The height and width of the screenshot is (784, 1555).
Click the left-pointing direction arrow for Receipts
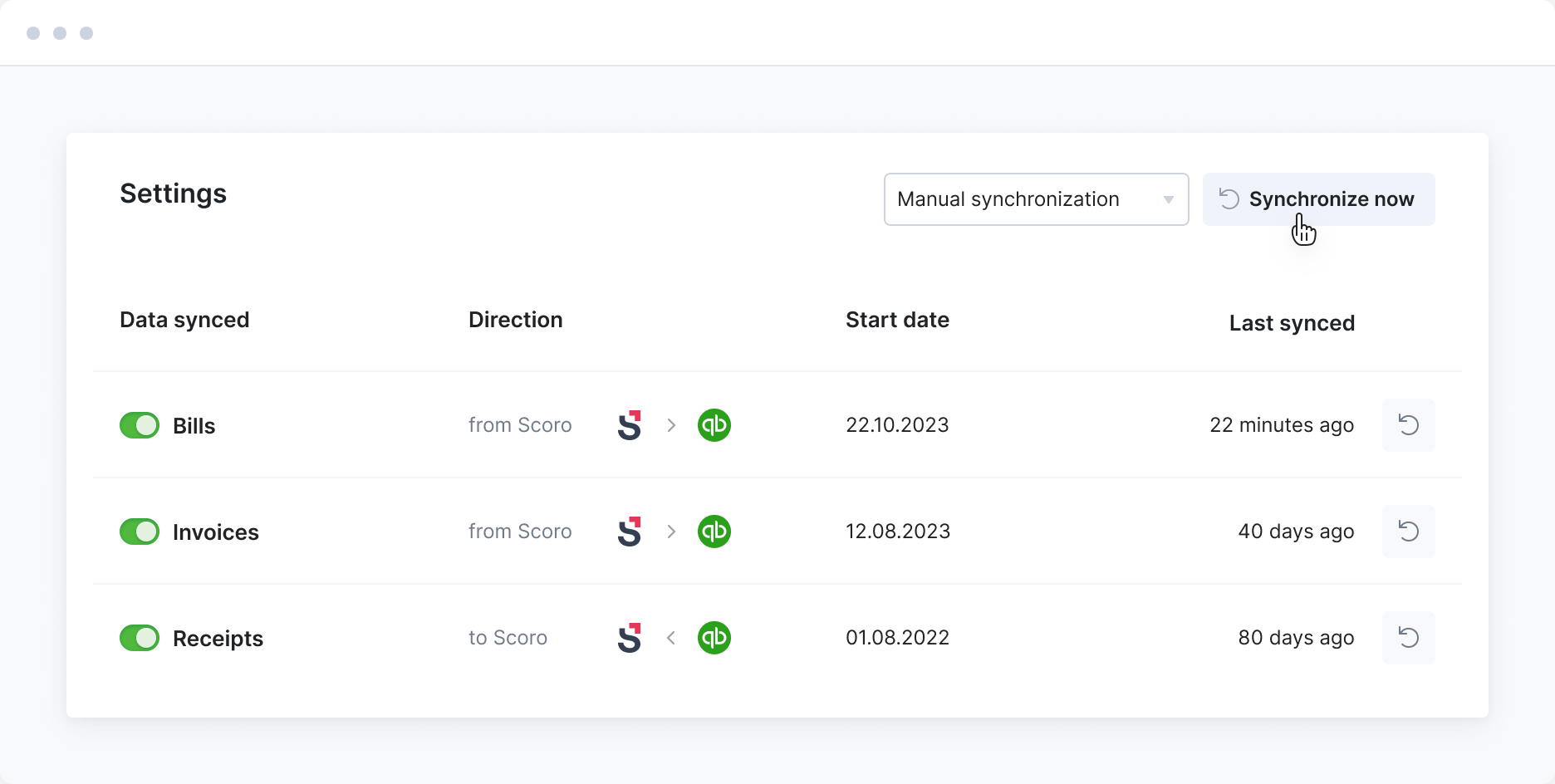671,638
